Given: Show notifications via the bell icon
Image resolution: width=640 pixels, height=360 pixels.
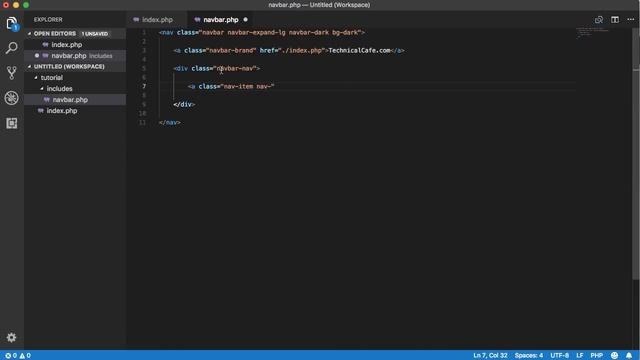Looking at the screenshot, I should pos(629,356).
